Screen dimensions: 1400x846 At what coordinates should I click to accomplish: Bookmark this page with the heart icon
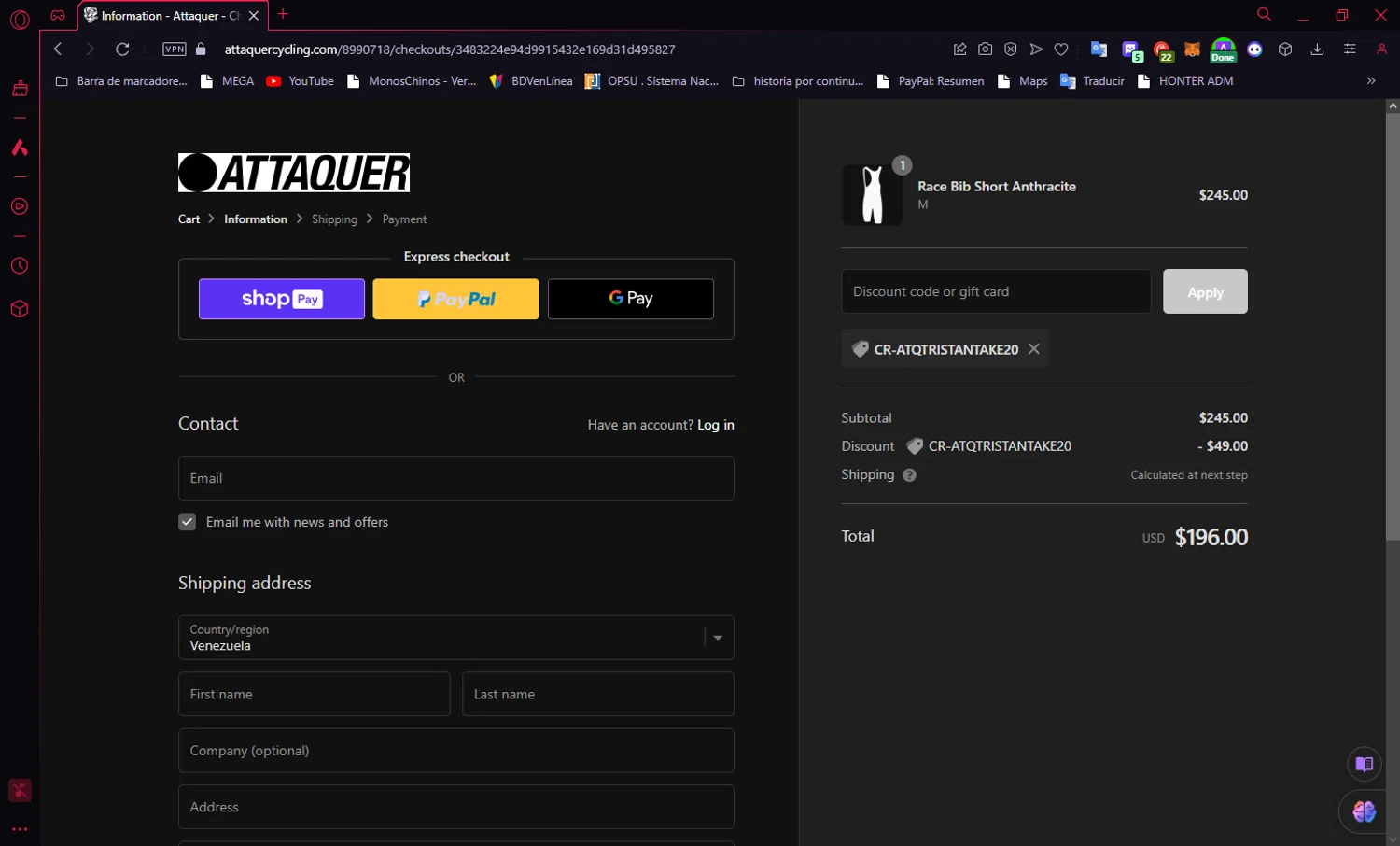pos(1061,49)
